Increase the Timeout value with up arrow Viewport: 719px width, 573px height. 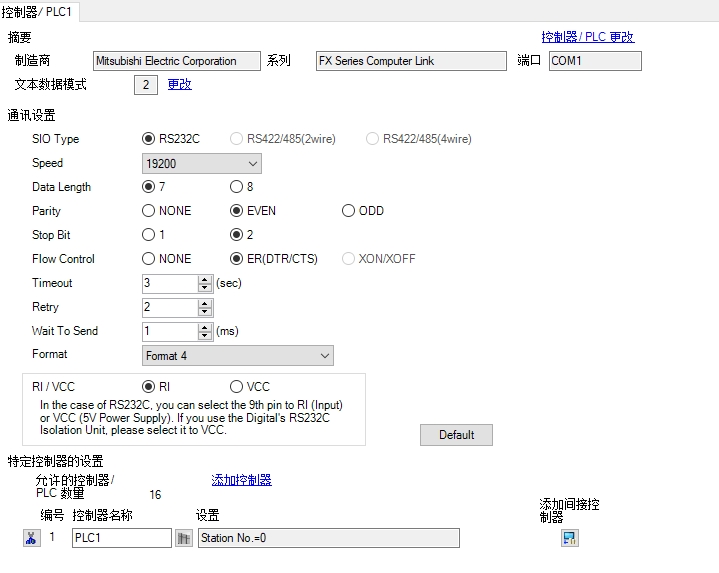click(205, 279)
